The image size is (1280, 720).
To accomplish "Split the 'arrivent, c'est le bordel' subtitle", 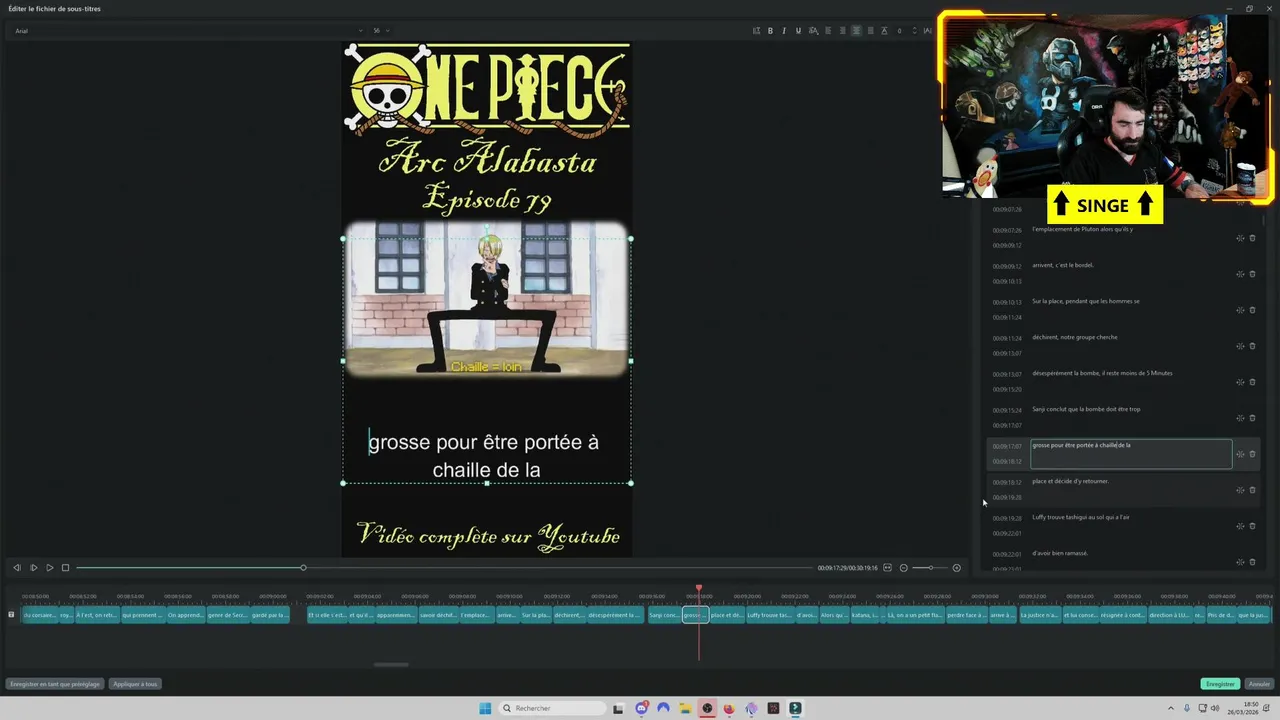I will 1240,274.
